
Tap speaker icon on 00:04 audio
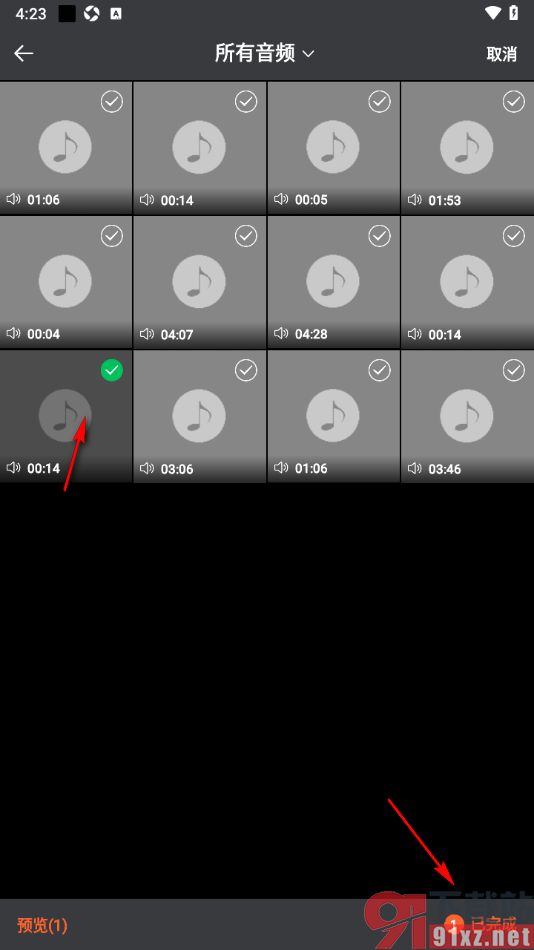click(13, 333)
